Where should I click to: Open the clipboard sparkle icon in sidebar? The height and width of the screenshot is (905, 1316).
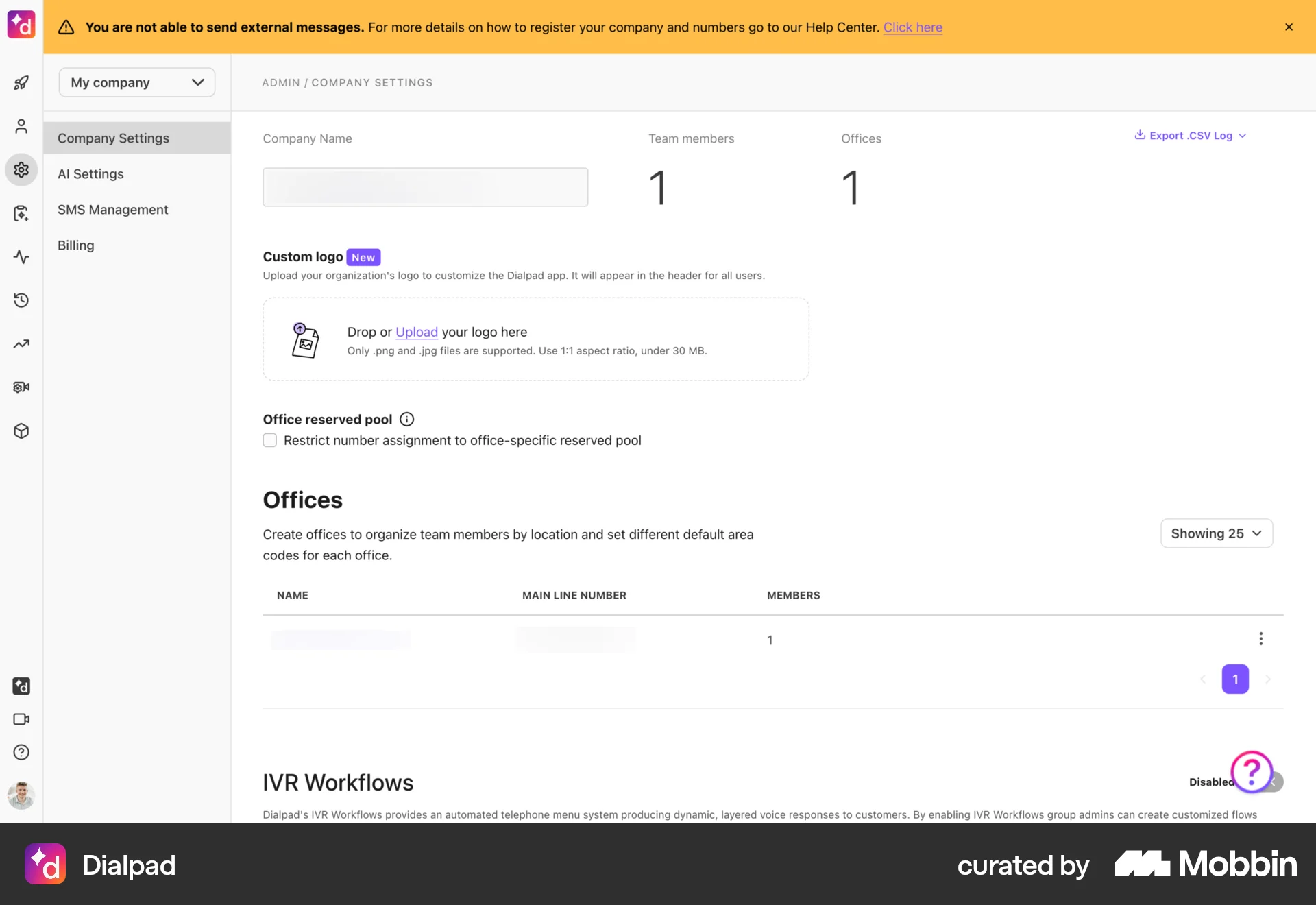(21, 213)
